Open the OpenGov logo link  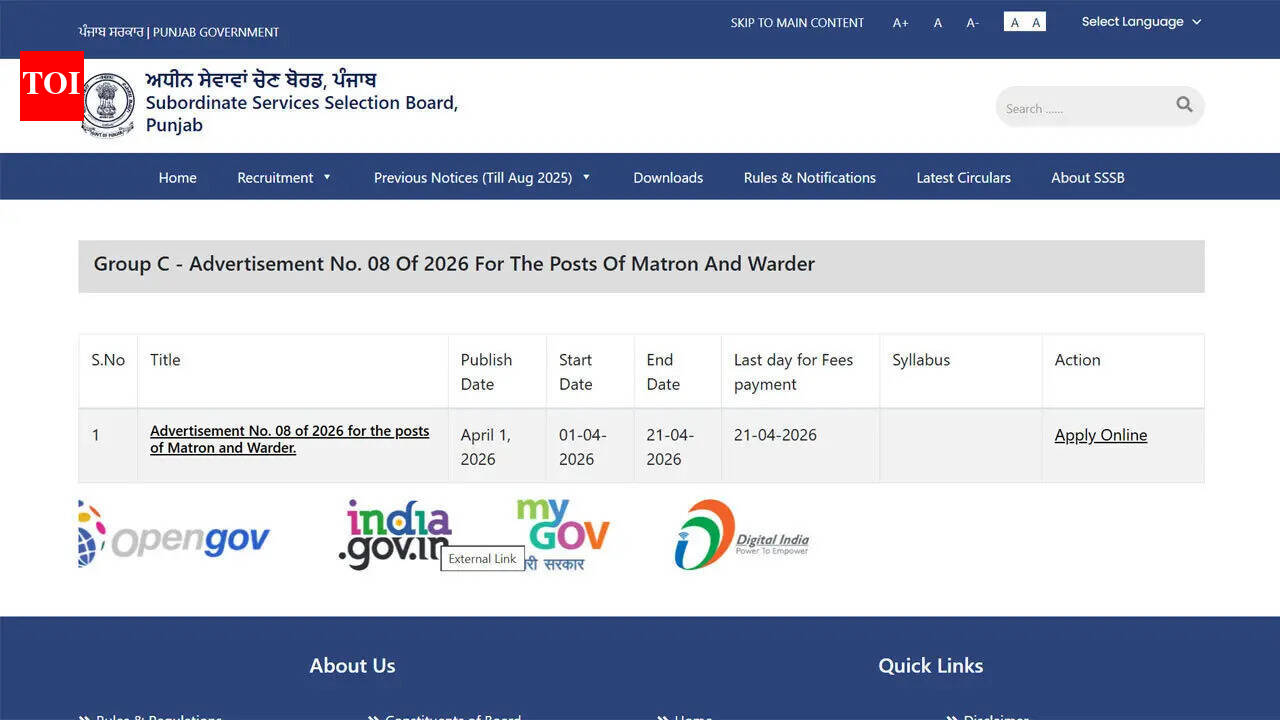pos(175,537)
